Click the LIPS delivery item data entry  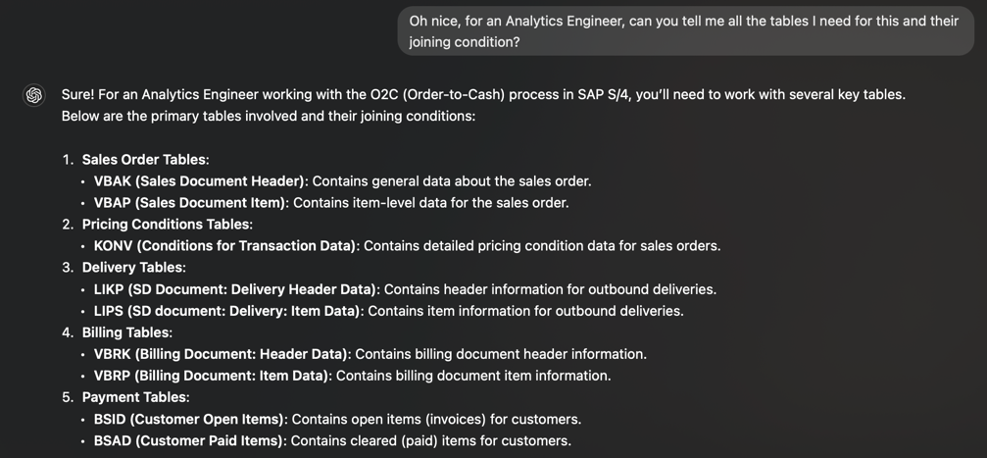(x=389, y=311)
